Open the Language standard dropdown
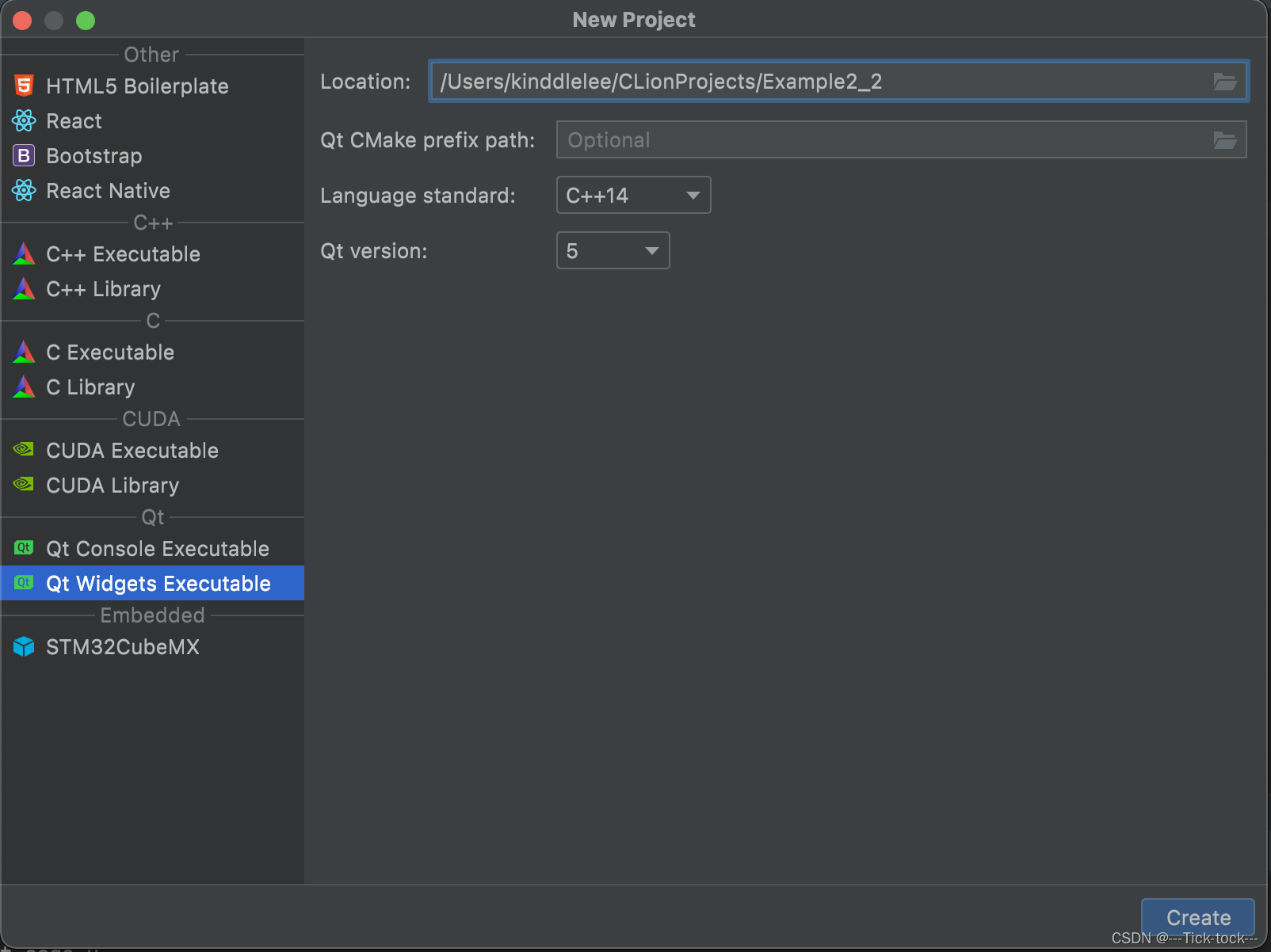The height and width of the screenshot is (952, 1271). pos(634,195)
